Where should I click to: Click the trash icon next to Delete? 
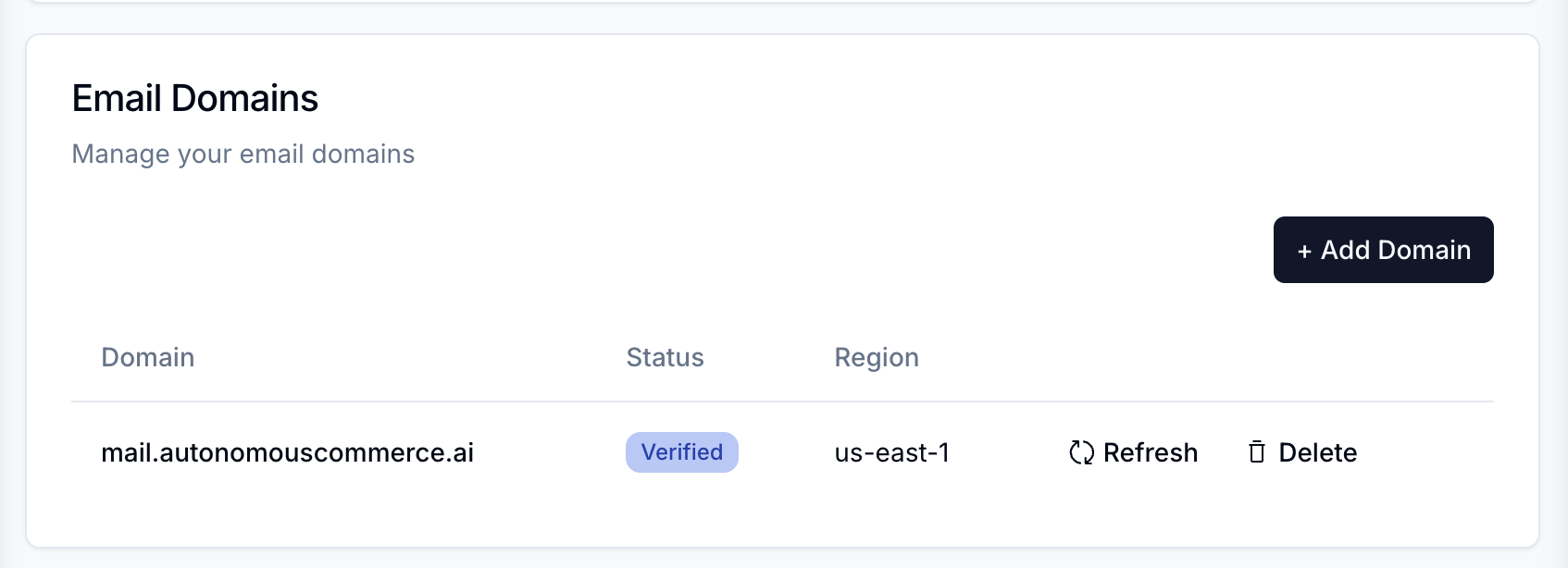pyautogui.click(x=1256, y=452)
